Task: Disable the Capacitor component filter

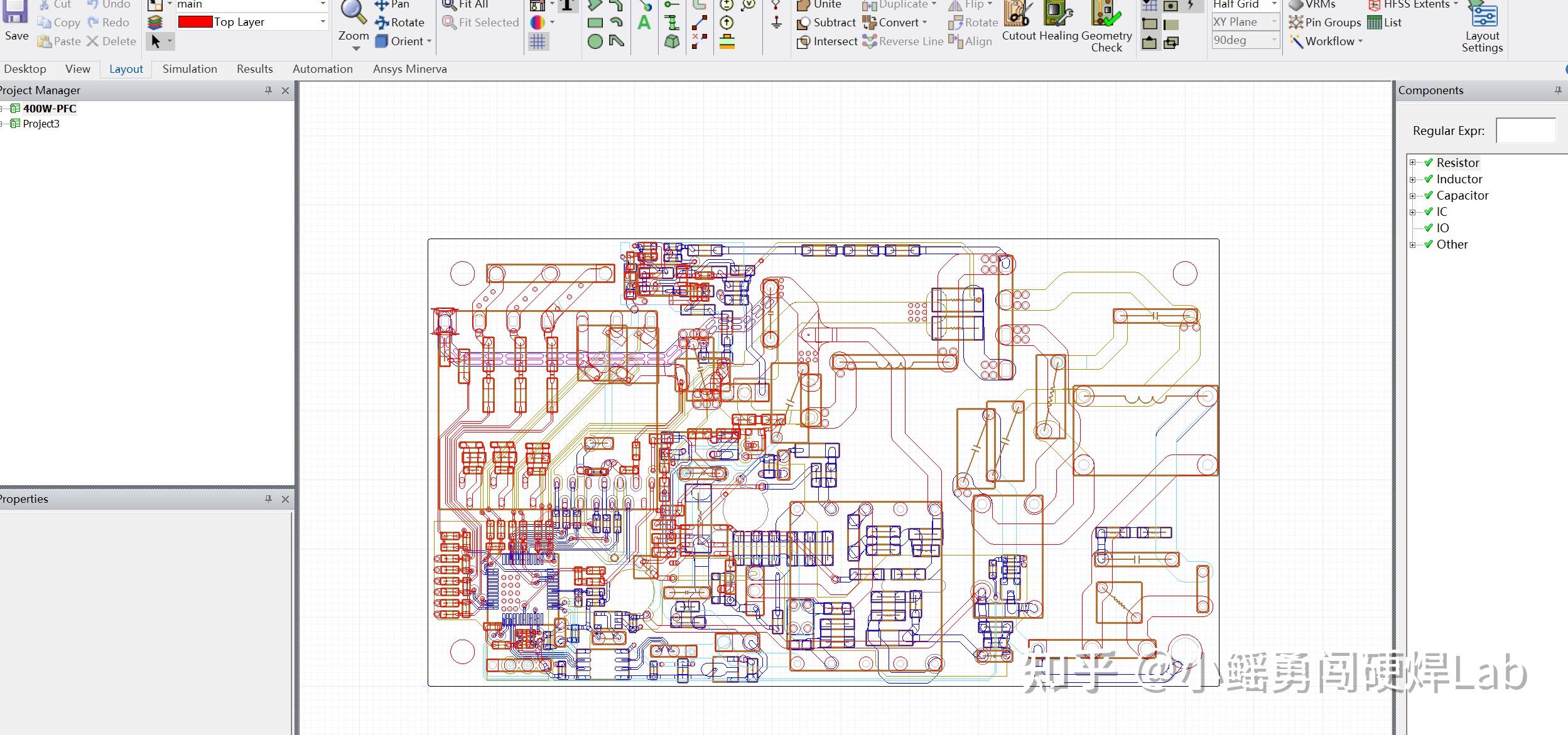Action: pyautogui.click(x=1428, y=195)
